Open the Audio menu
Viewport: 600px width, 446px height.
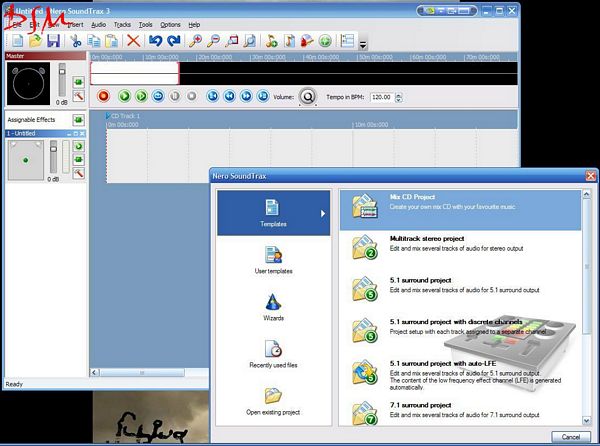pyautogui.click(x=98, y=24)
